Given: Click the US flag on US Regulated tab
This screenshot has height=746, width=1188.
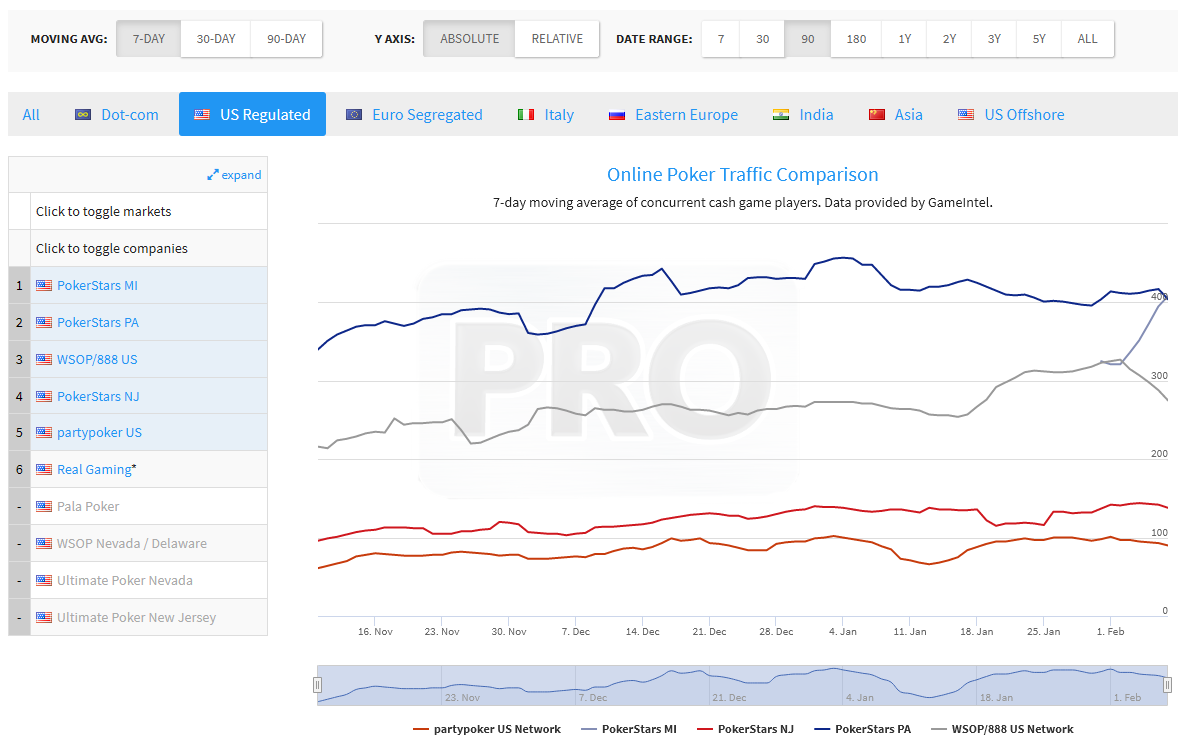Looking at the screenshot, I should tap(202, 114).
